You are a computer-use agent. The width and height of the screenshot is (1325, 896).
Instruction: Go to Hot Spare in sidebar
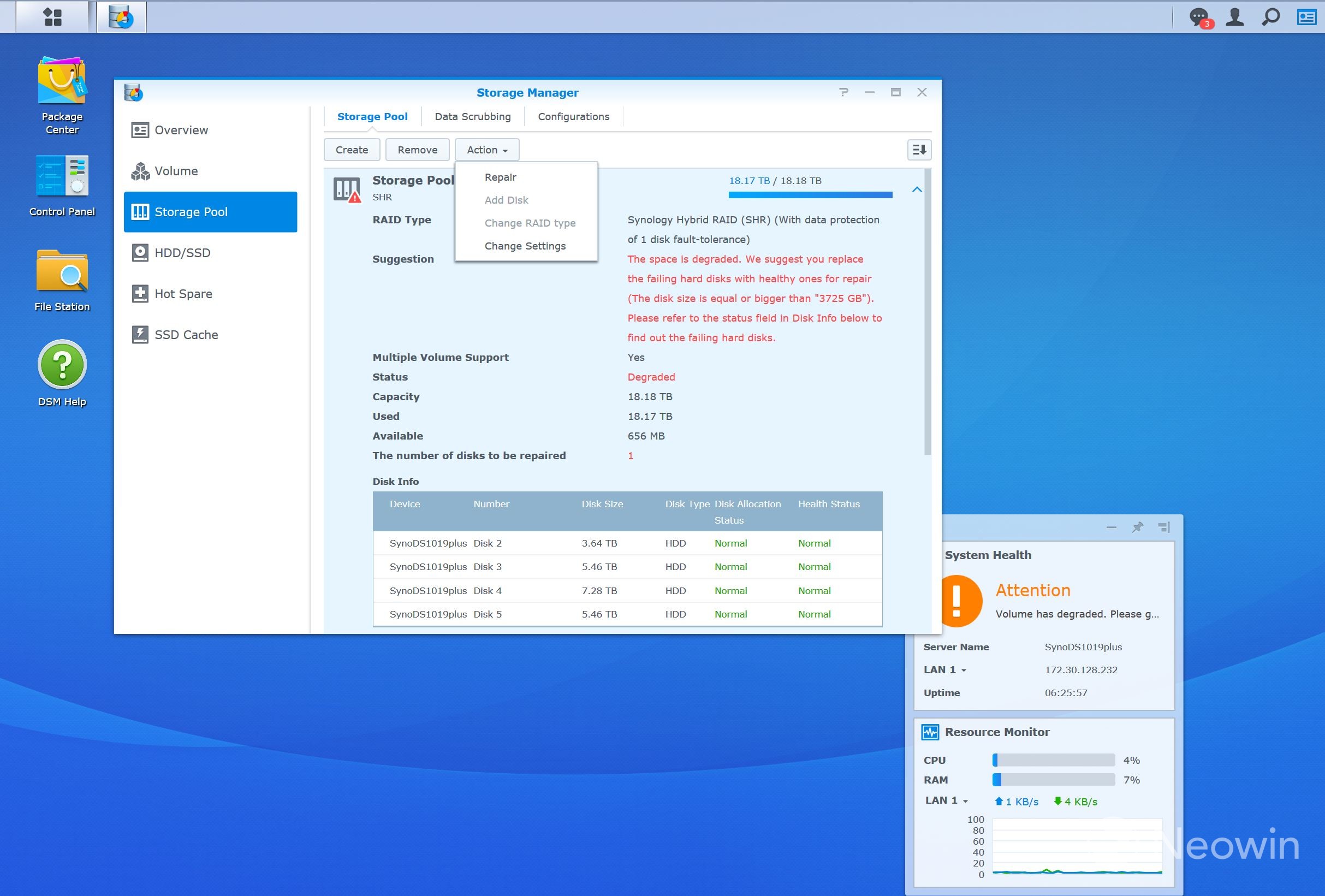tap(210, 294)
